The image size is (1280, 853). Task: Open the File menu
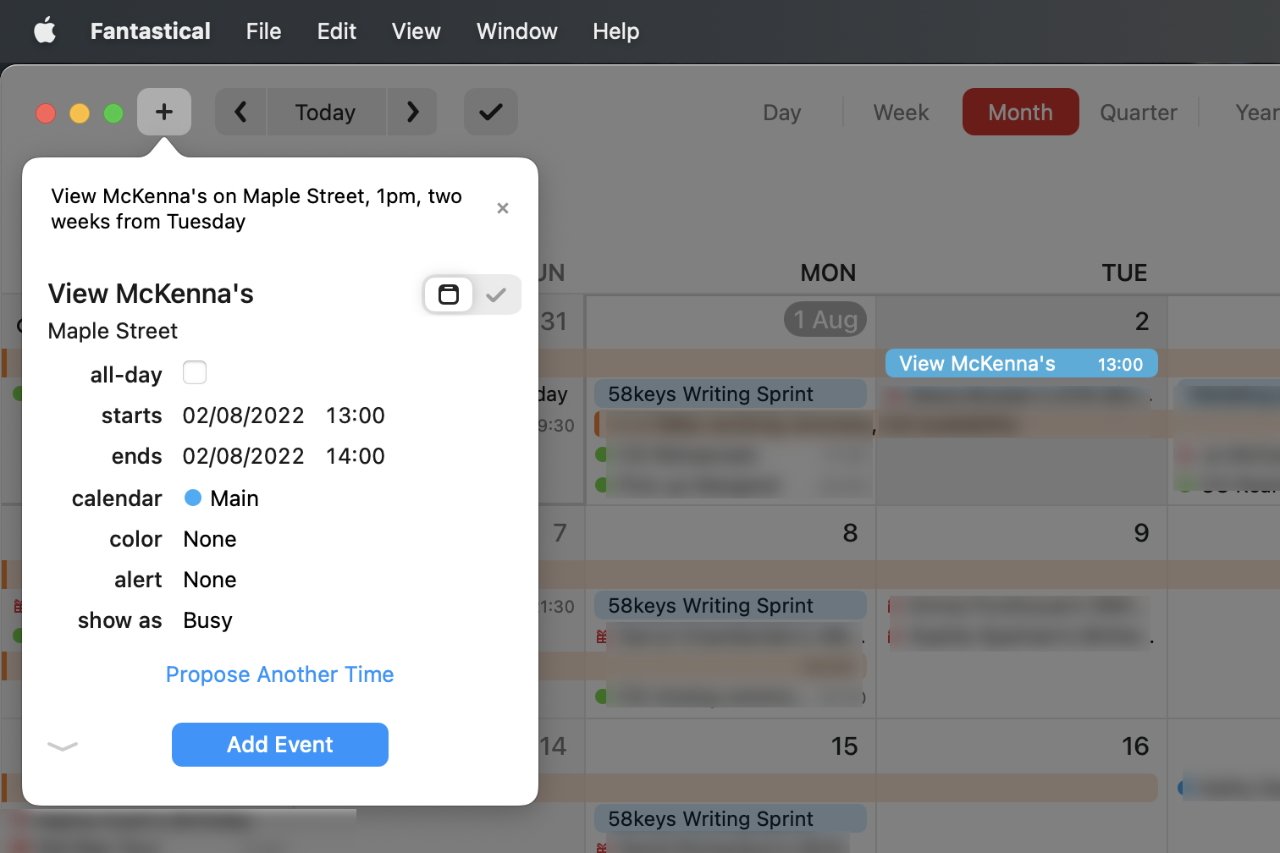pos(263,31)
